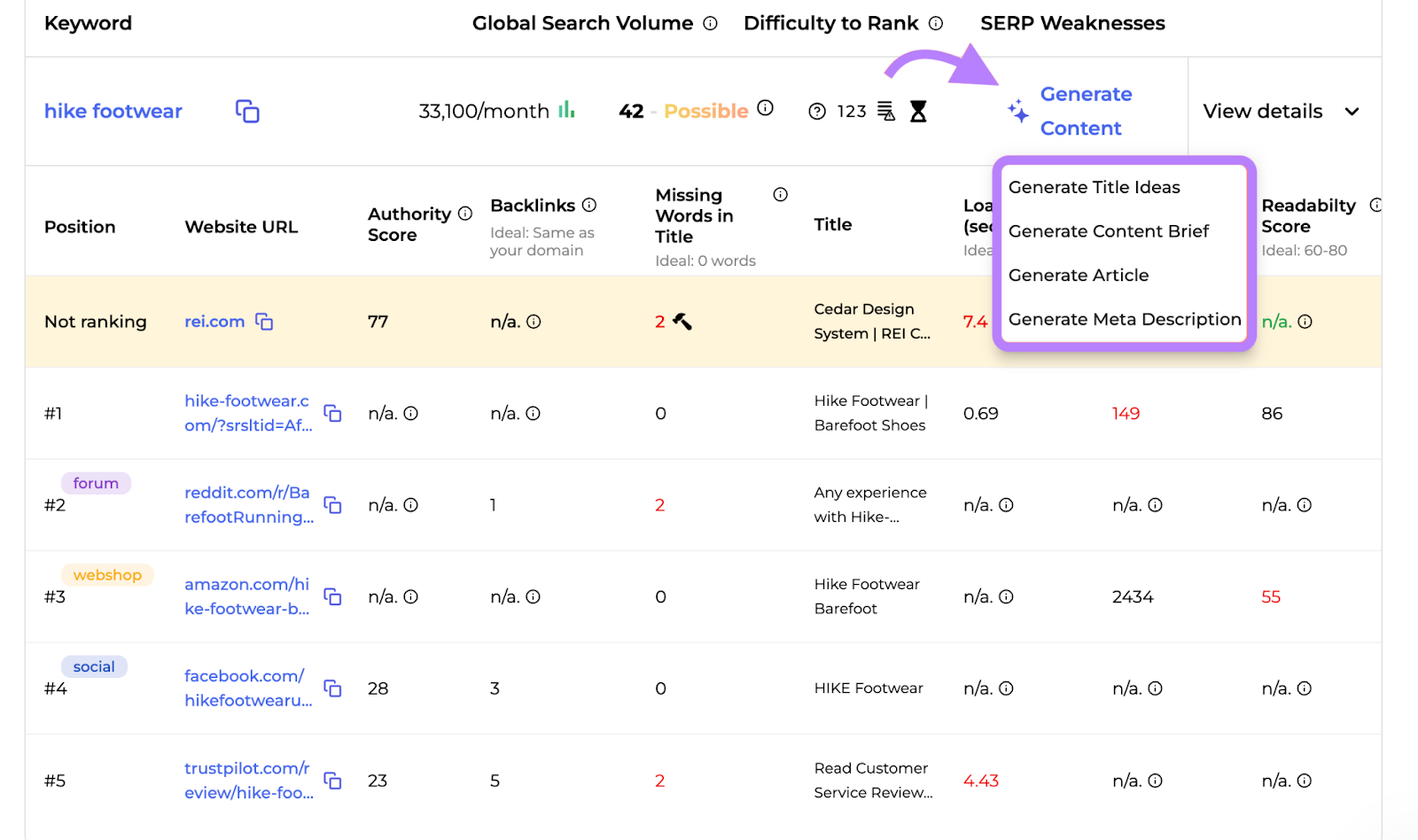Screen dimensions: 1418x840
Task: Copy the reddit.com result URL
Action: point(333,505)
